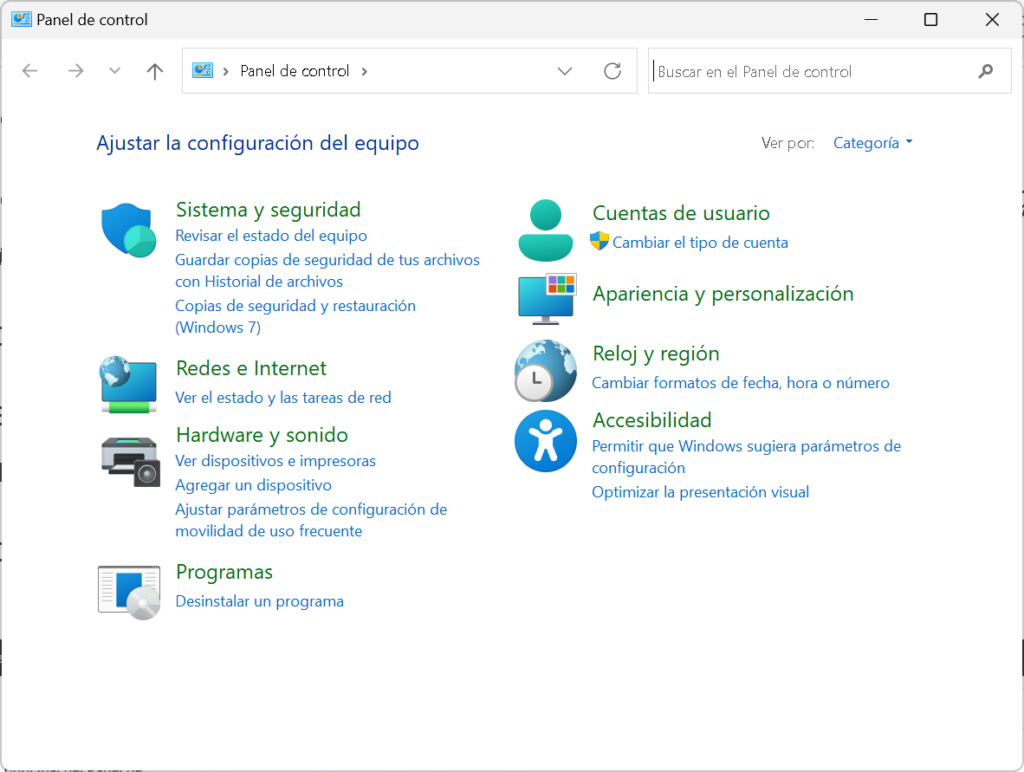Image resolution: width=1024 pixels, height=772 pixels.
Task: Open the Reloj y región clock icon
Action: (545, 370)
